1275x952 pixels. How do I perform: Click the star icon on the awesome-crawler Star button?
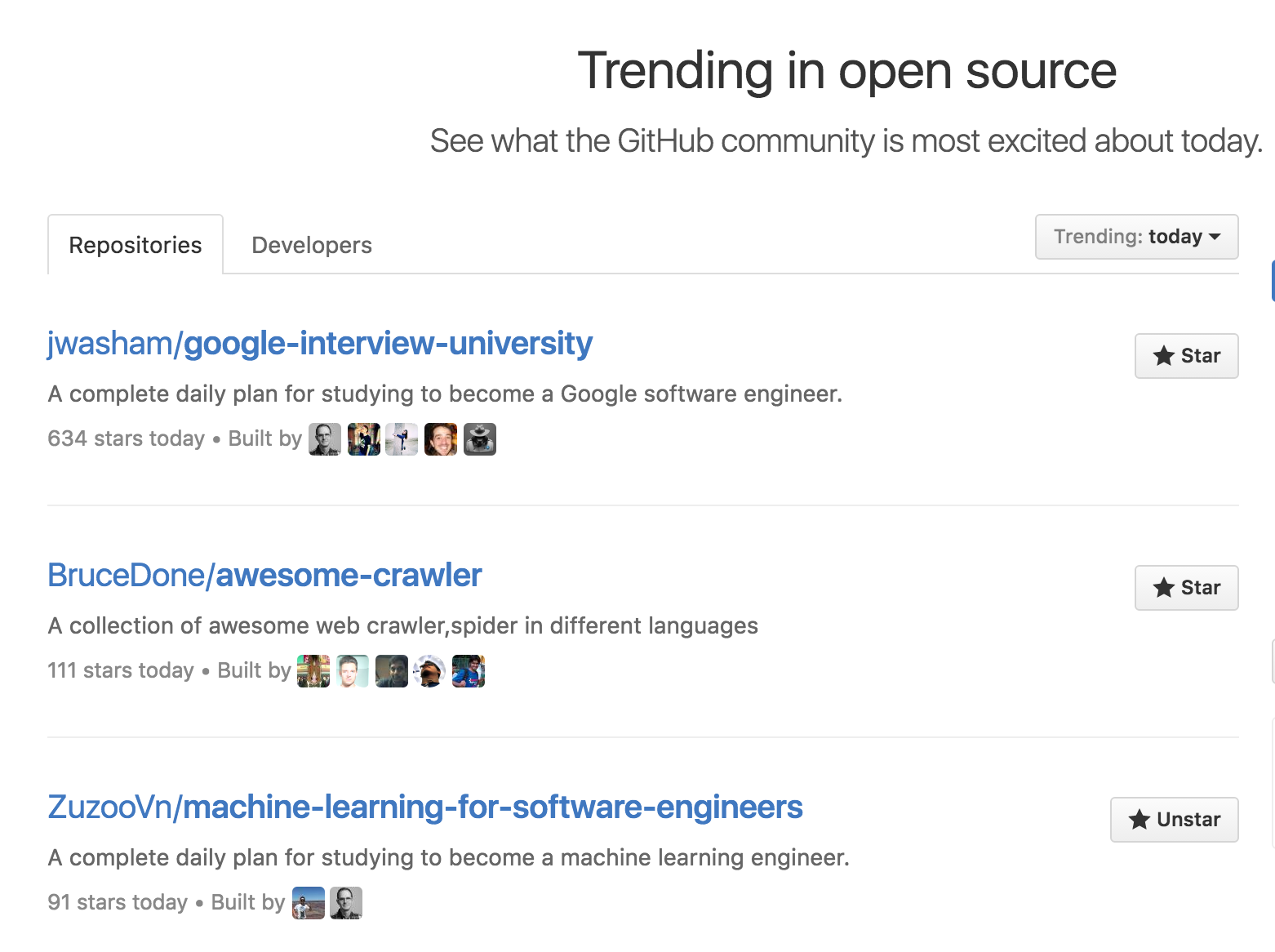(1164, 587)
